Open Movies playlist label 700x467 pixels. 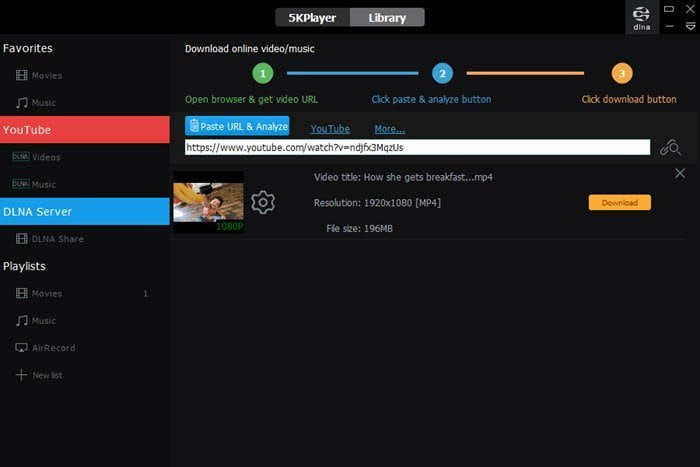(x=47, y=293)
